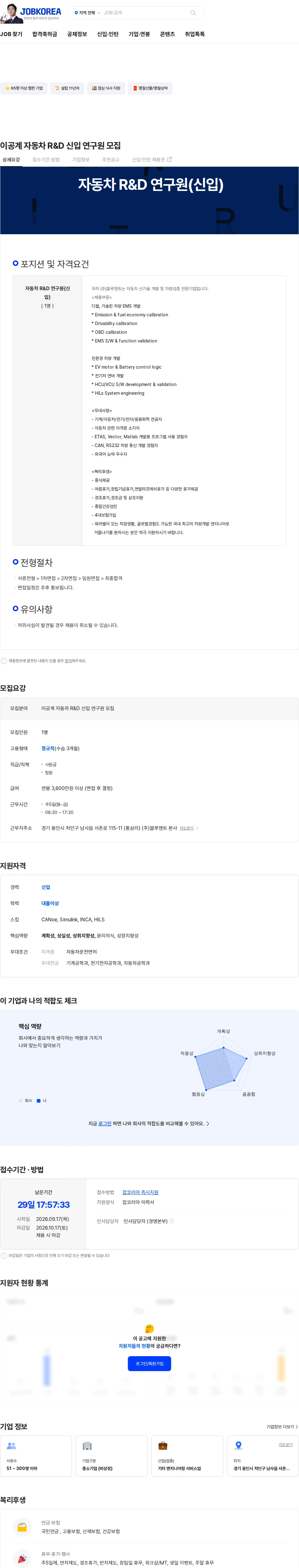Expand the chevron after the 지도보기 address link
Image resolution: width=299 pixels, height=1568 pixels.
[197, 828]
